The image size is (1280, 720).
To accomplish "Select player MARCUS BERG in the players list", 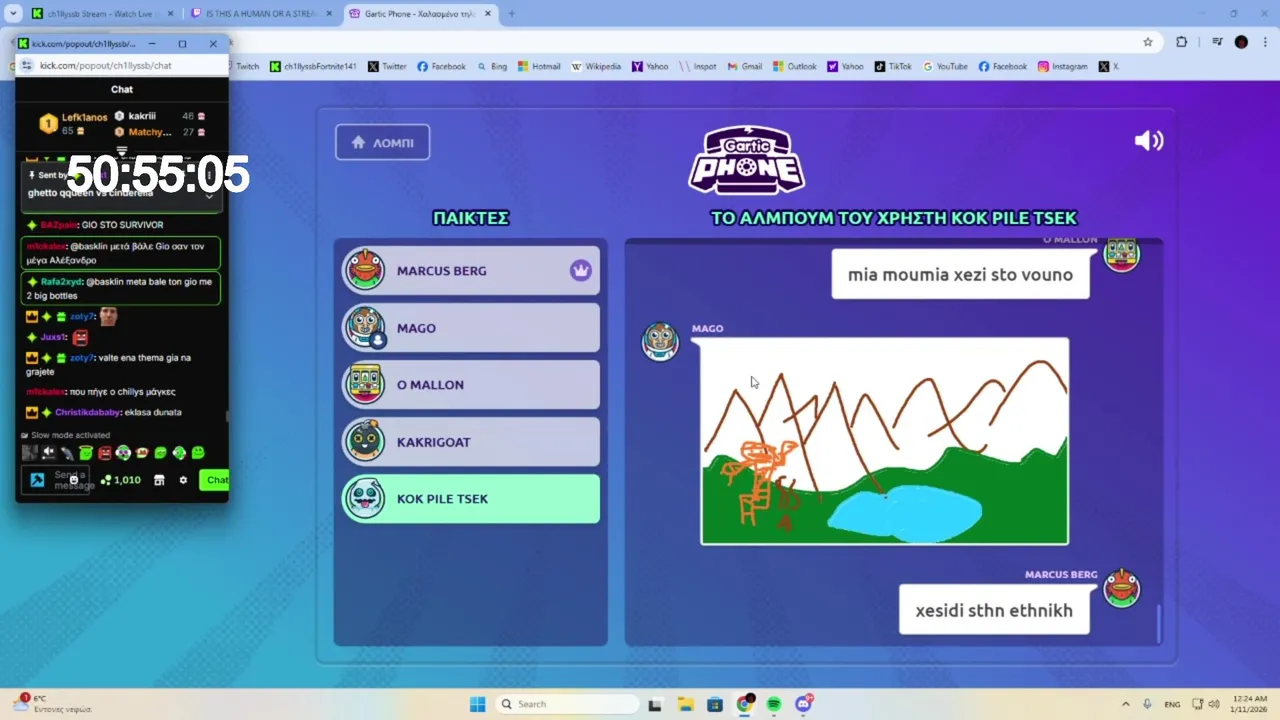I will click(471, 271).
